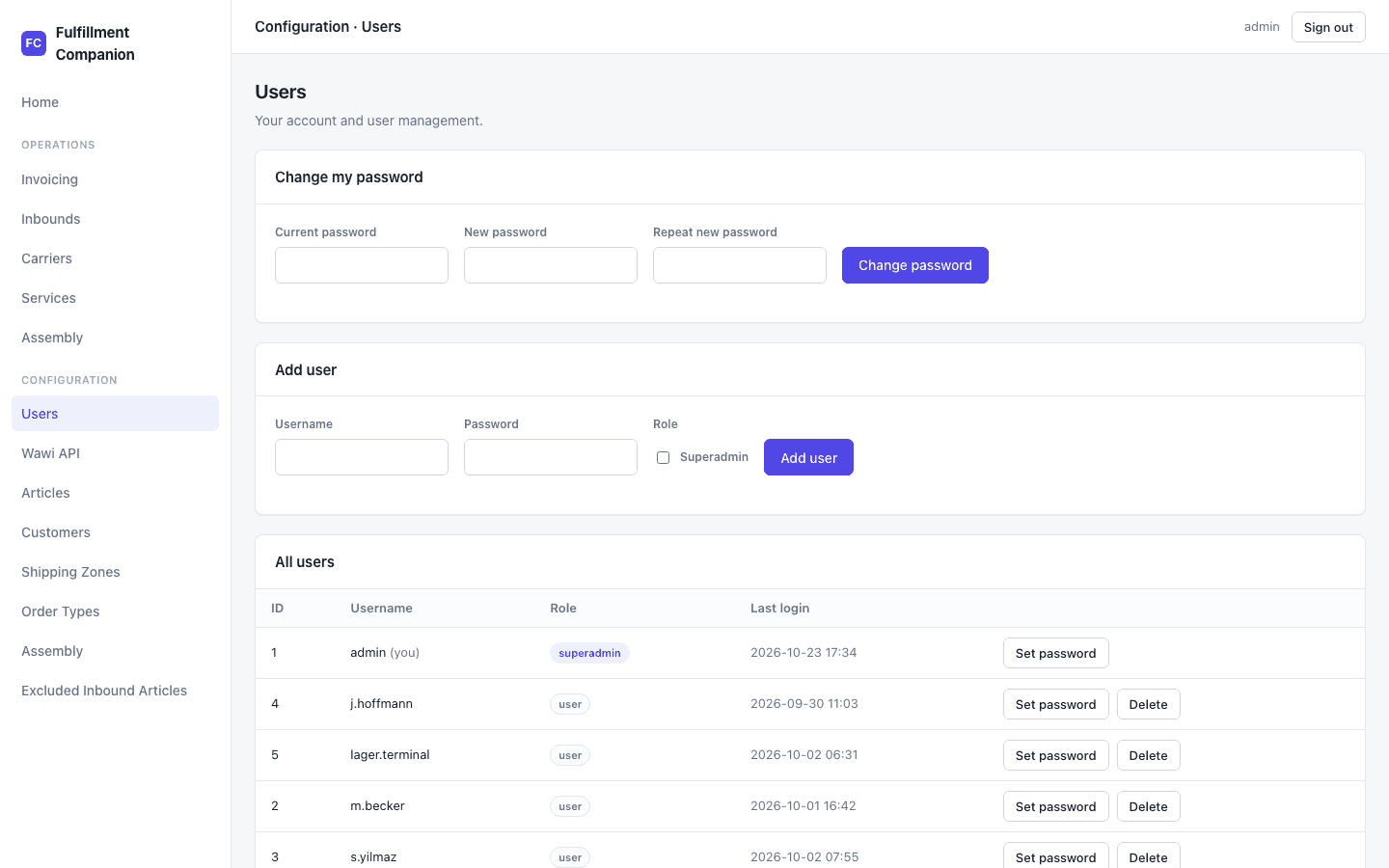Click the superadmin role badge
The image size is (1389, 868).
pos(589,653)
